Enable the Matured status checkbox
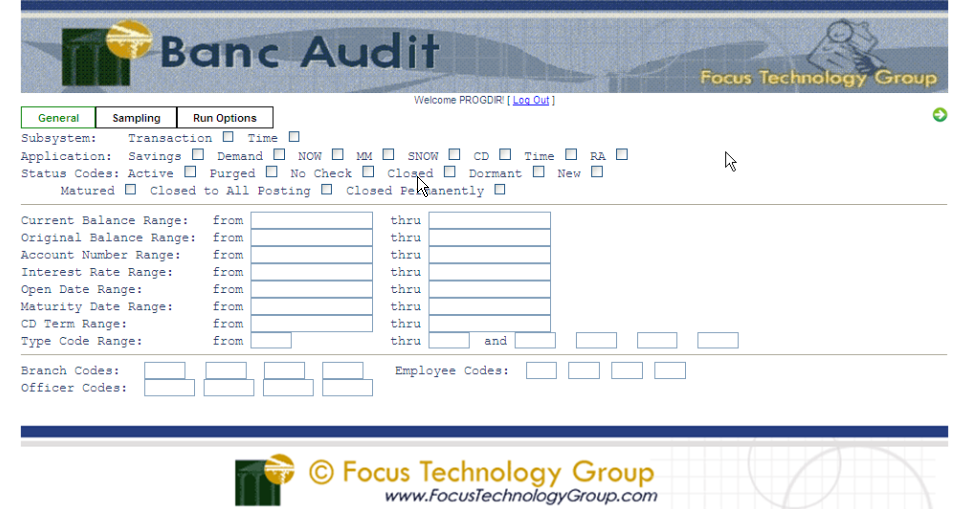This screenshot has width=958, height=509. tap(131, 189)
